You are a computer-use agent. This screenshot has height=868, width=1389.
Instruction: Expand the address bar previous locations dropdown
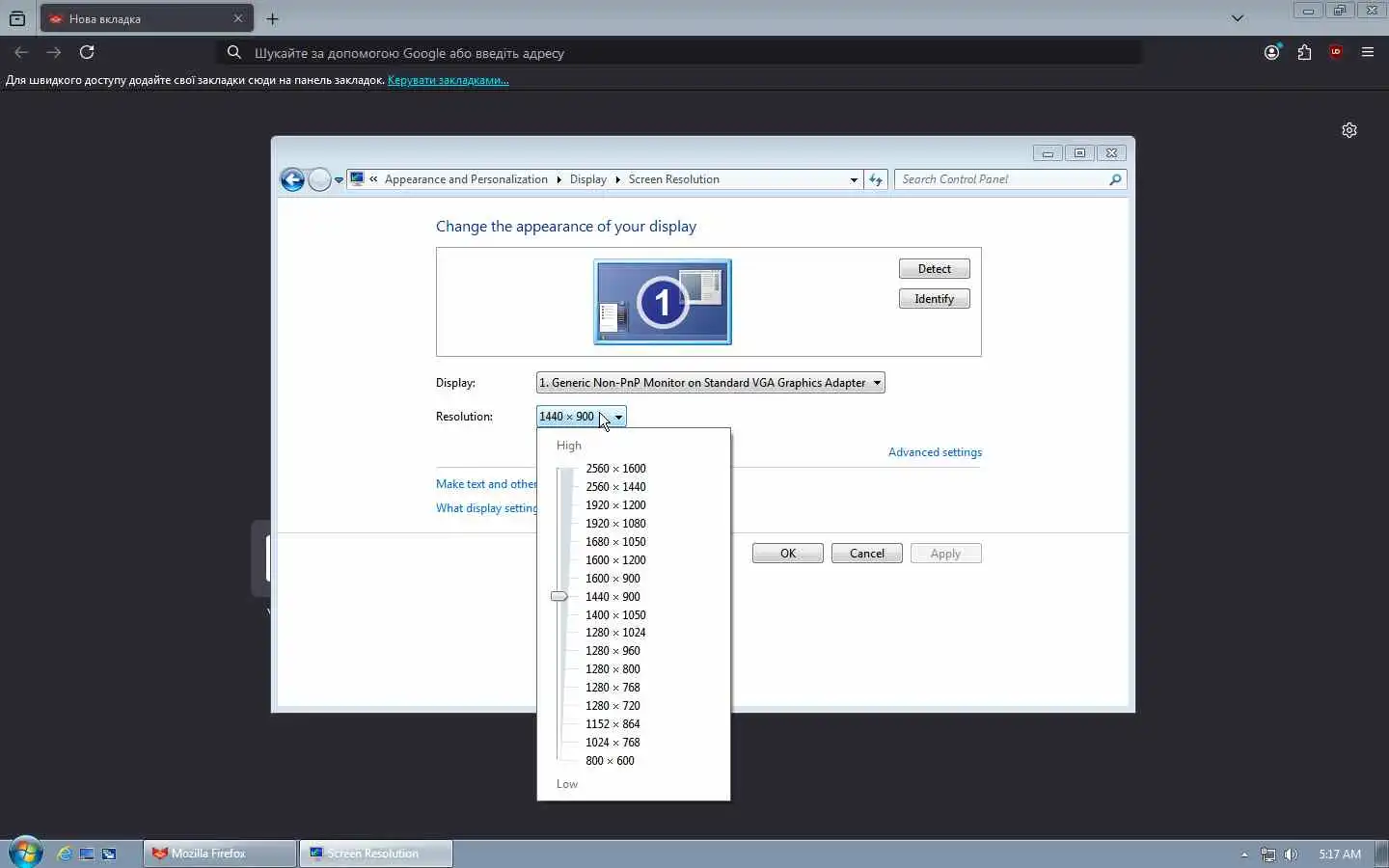coord(854,179)
